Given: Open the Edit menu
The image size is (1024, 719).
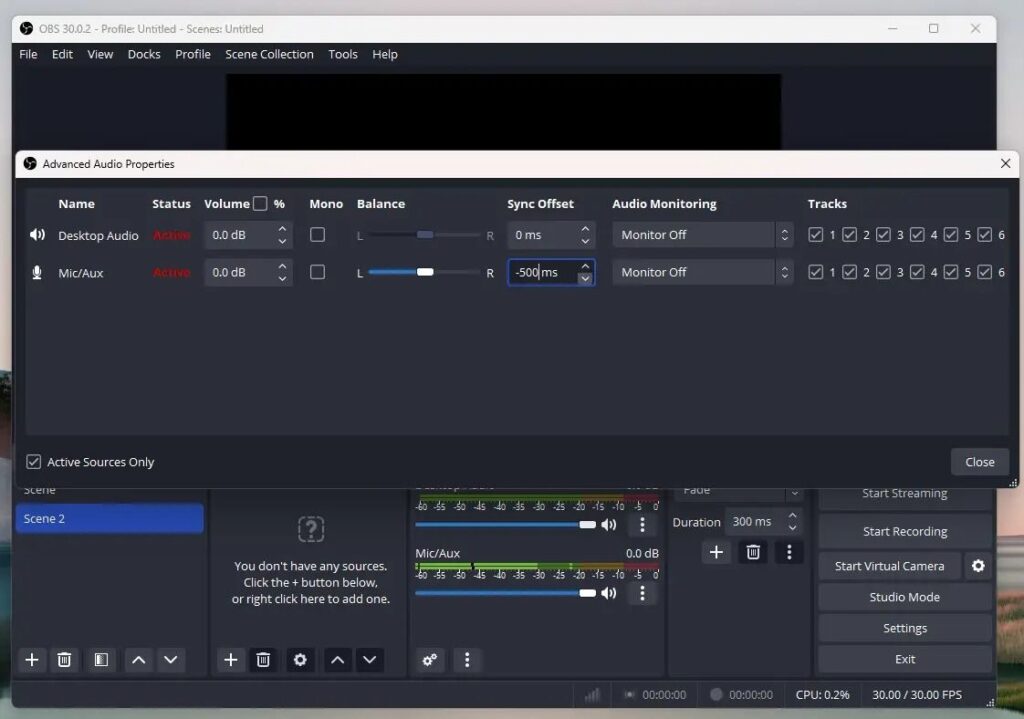Looking at the screenshot, I should pos(62,54).
